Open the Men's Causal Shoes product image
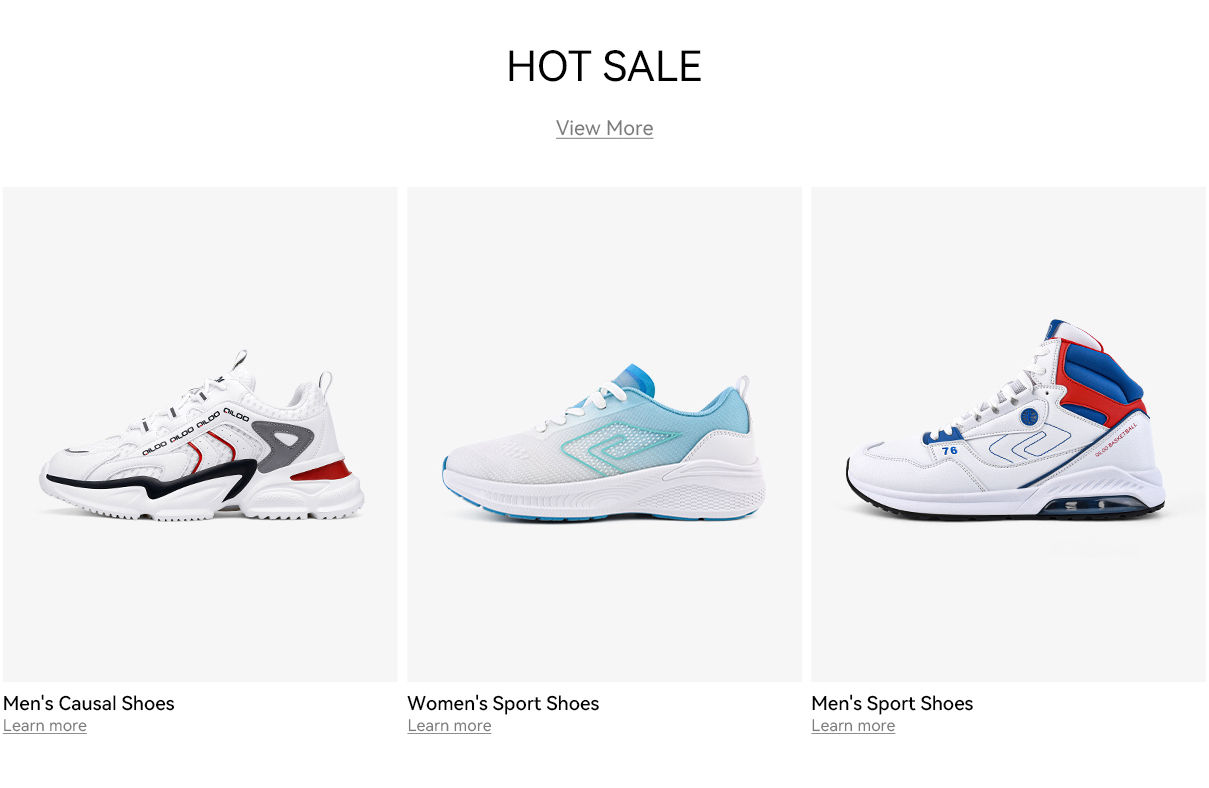The width and height of the screenshot is (1209, 788). [x=200, y=434]
